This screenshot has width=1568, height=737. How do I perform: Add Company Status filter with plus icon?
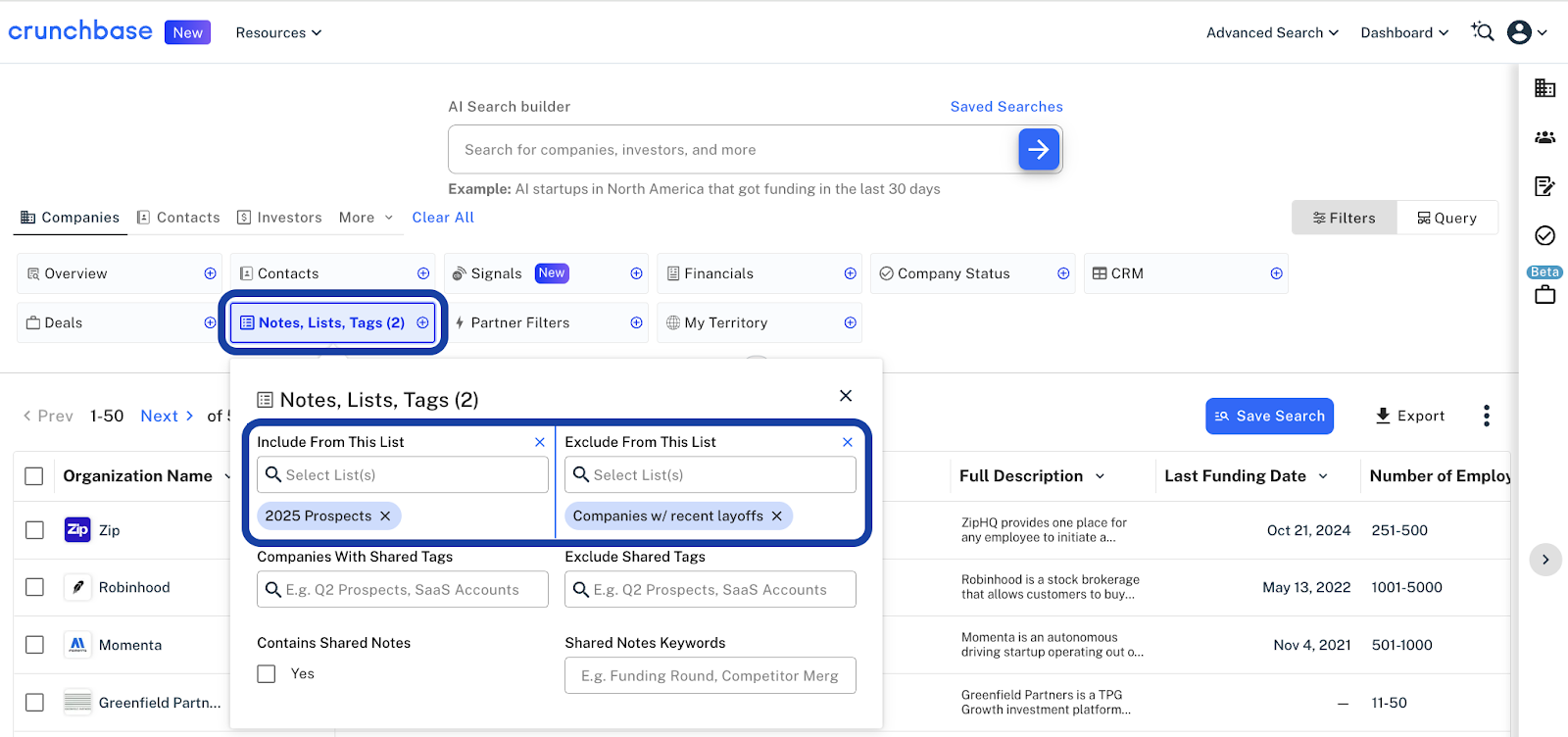(x=1063, y=273)
